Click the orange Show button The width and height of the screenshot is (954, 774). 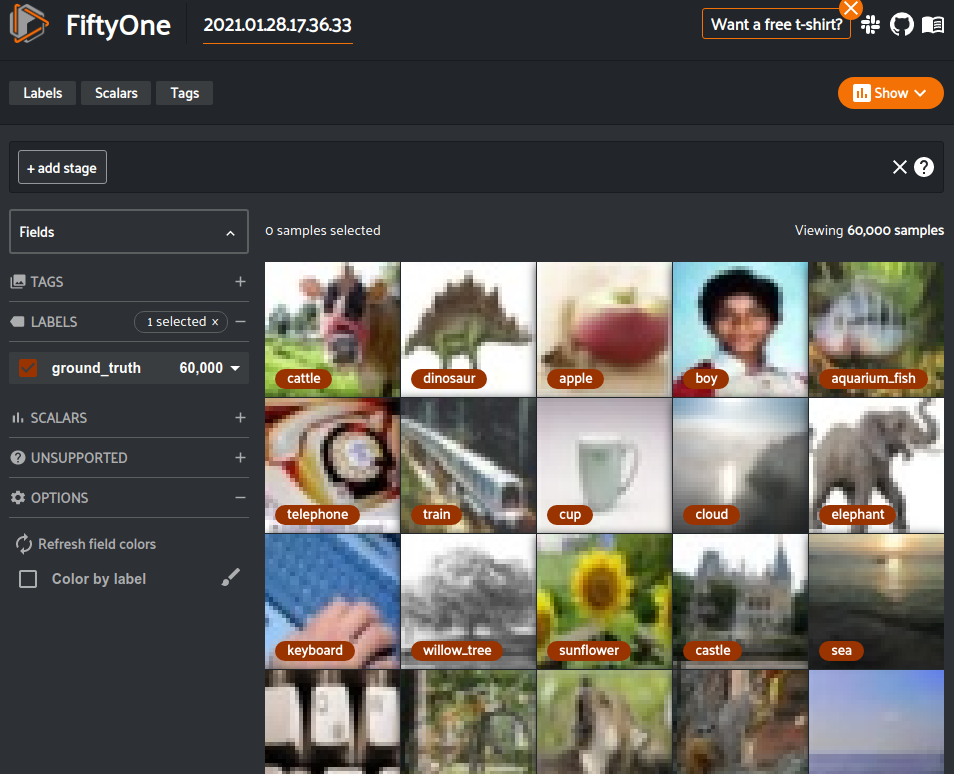coord(890,93)
